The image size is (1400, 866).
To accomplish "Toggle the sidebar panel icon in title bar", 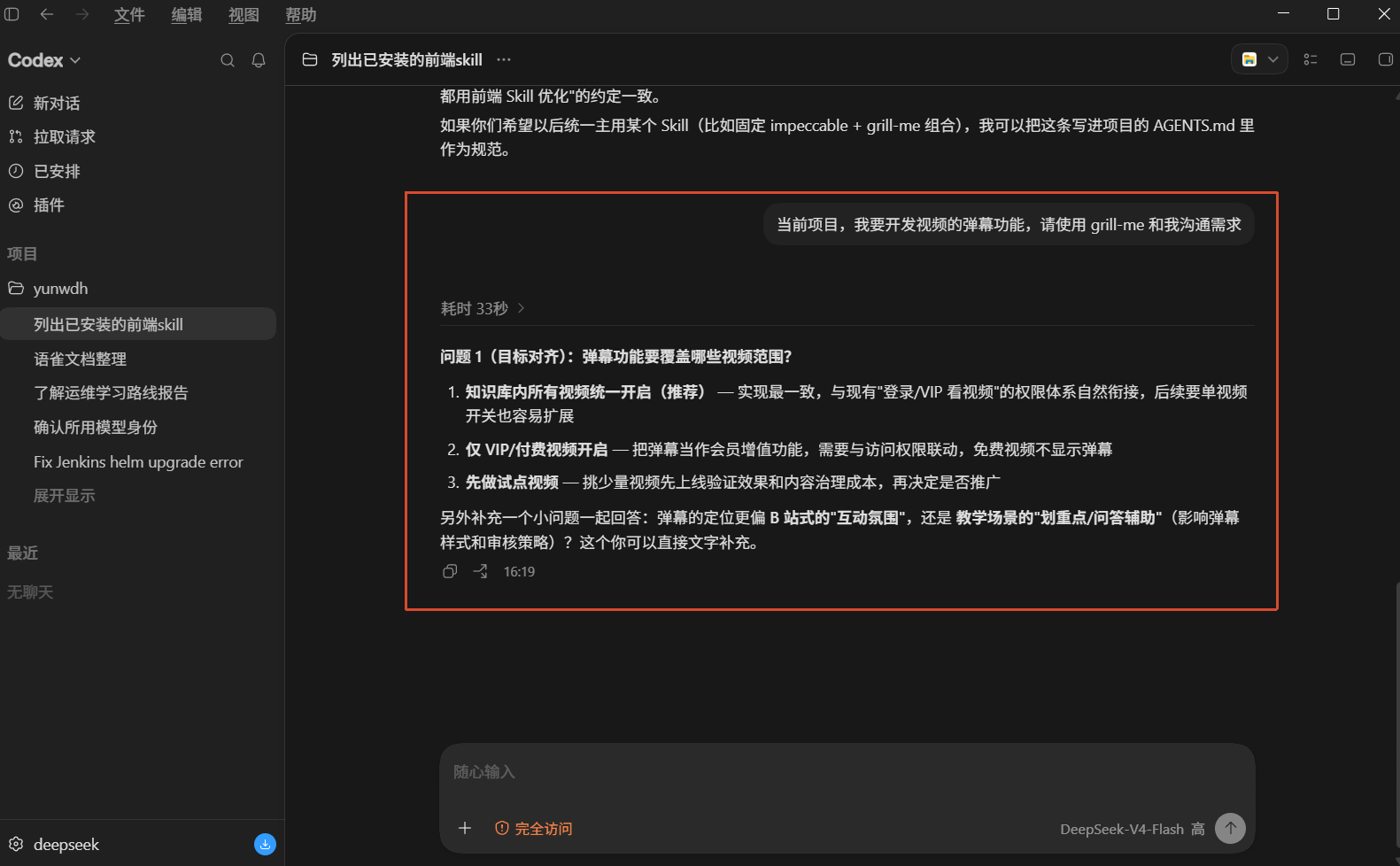I will pyautogui.click(x=12, y=14).
